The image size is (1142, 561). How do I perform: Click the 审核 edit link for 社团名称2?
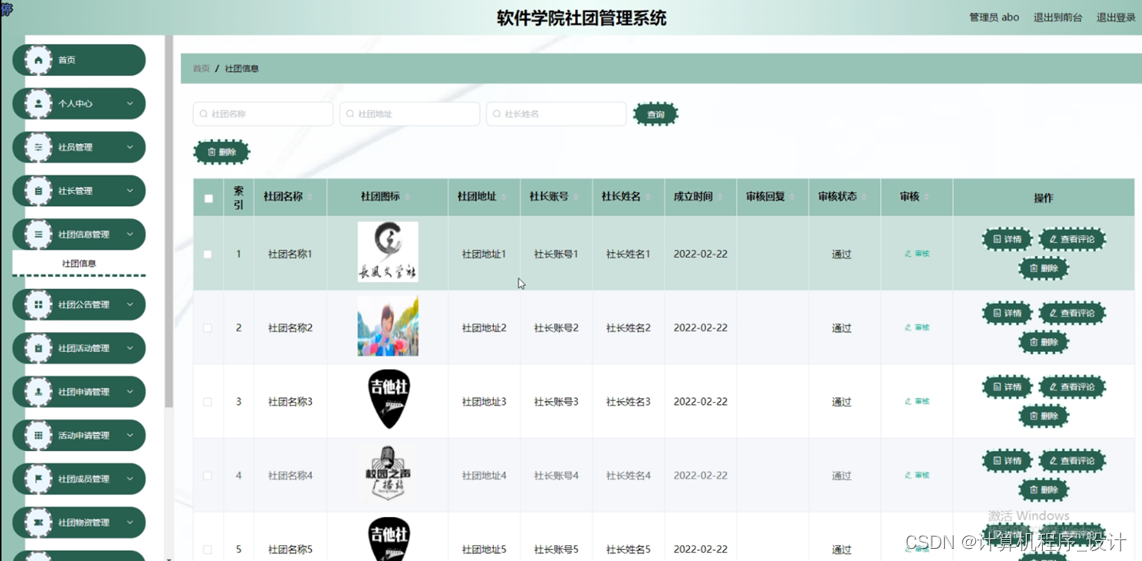click(916, 328)
